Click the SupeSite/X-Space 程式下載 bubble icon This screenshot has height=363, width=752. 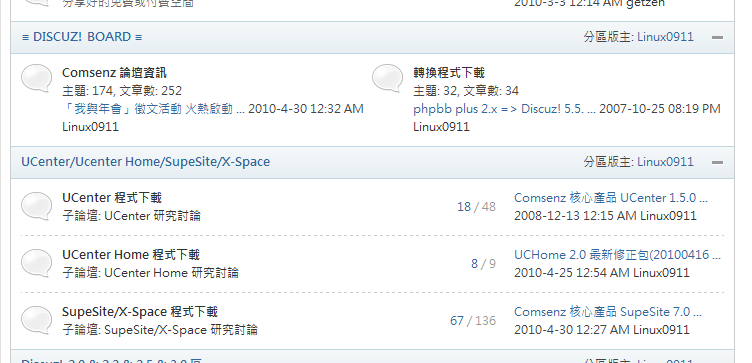[36, 320]
